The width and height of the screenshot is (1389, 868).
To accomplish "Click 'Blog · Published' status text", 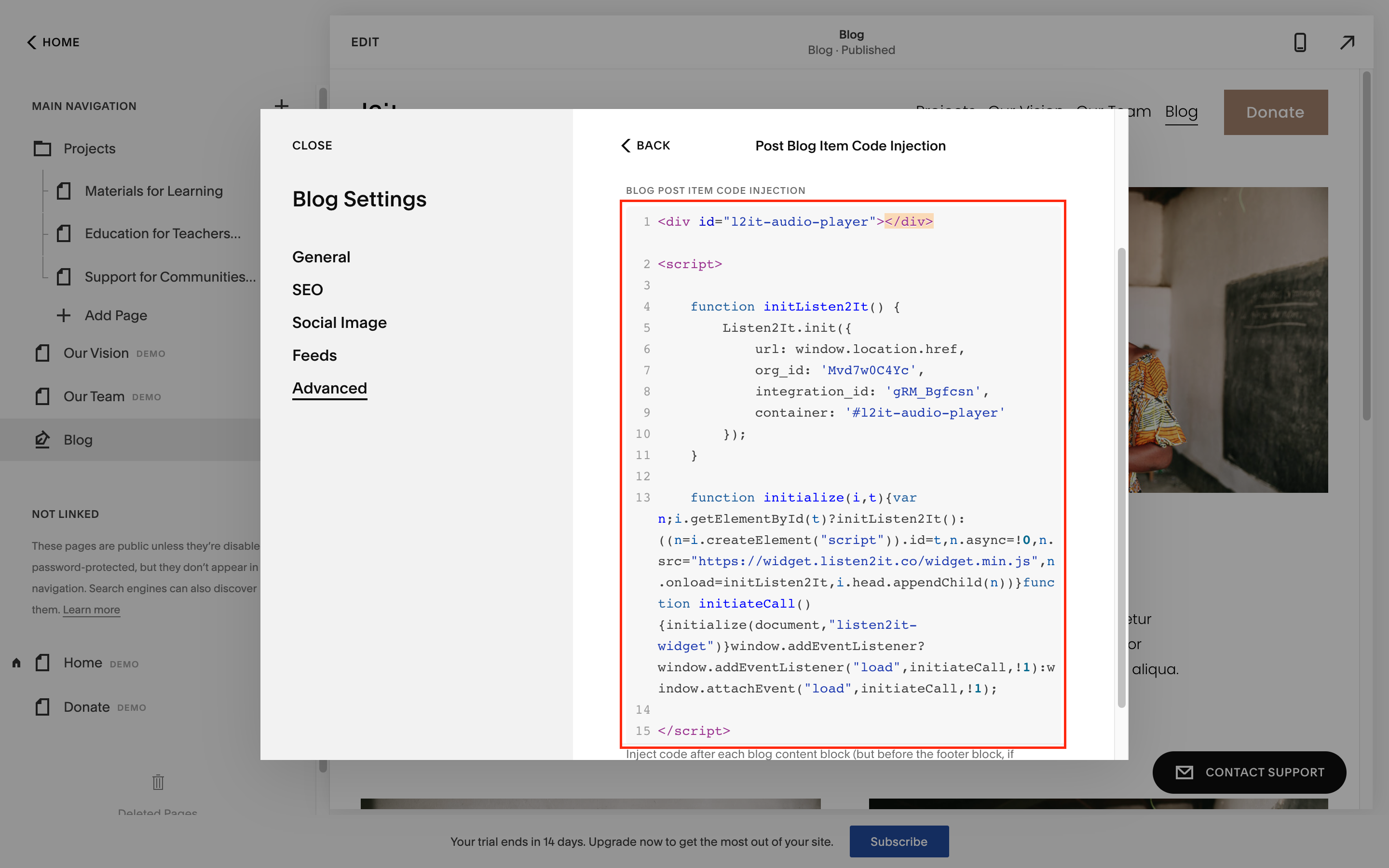I will point(851,50).
